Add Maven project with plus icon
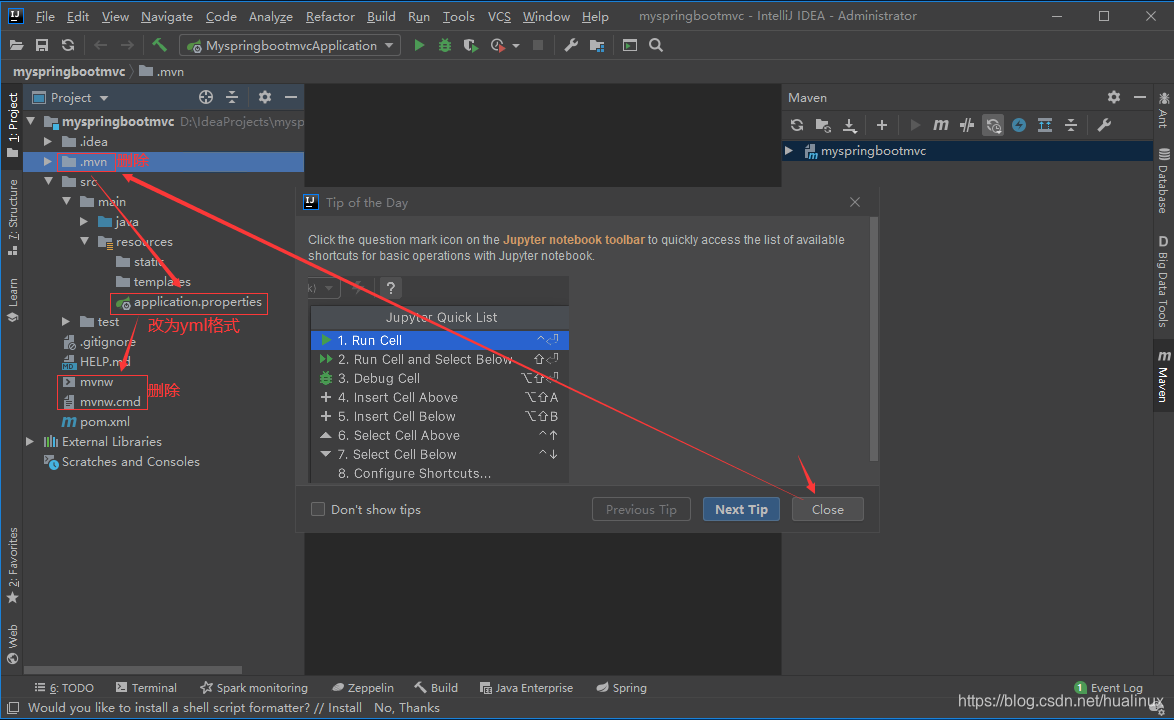The image size is (1174, 720). point(882,125)
